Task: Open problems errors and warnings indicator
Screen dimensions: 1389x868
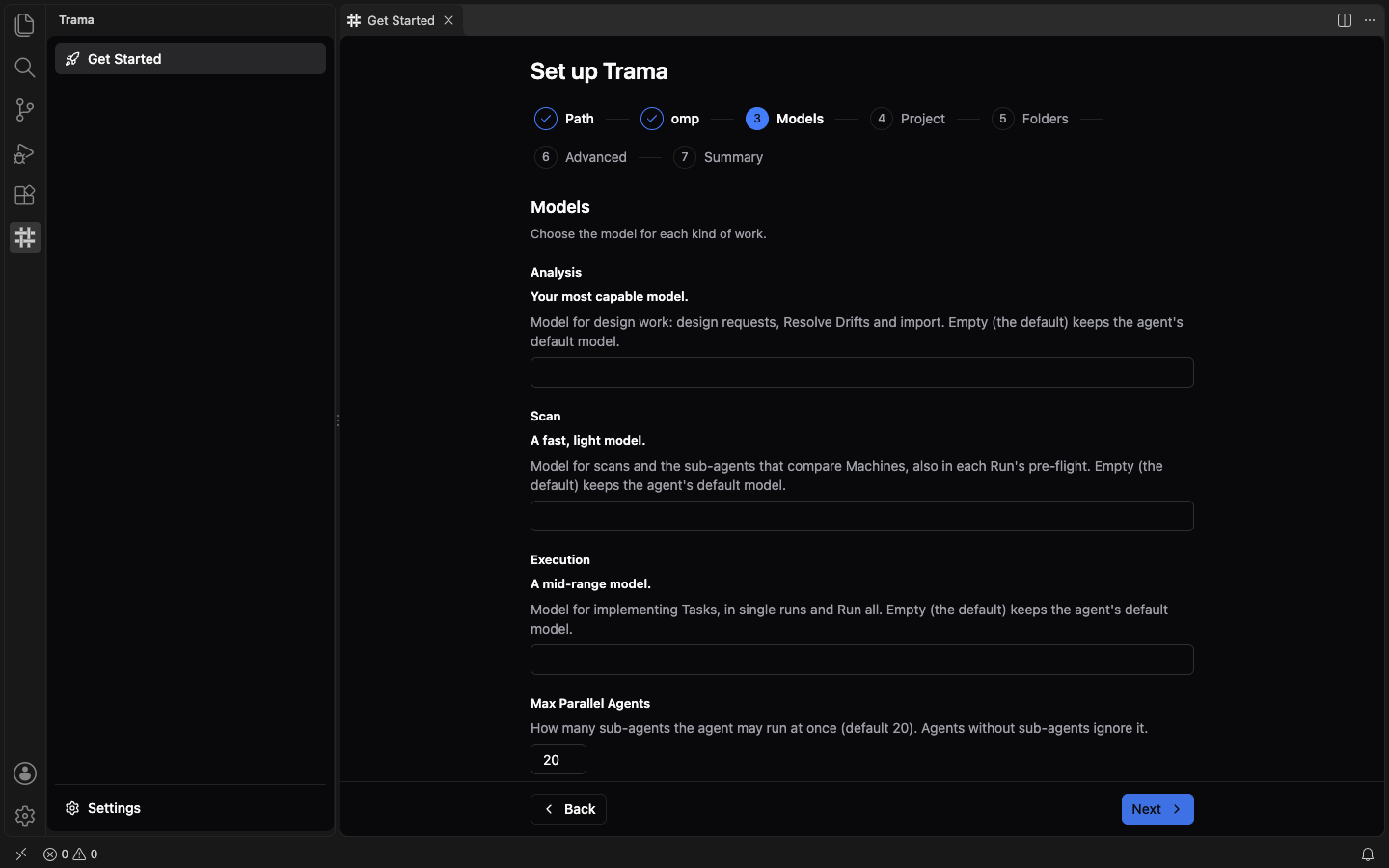Action: [70, 854]
